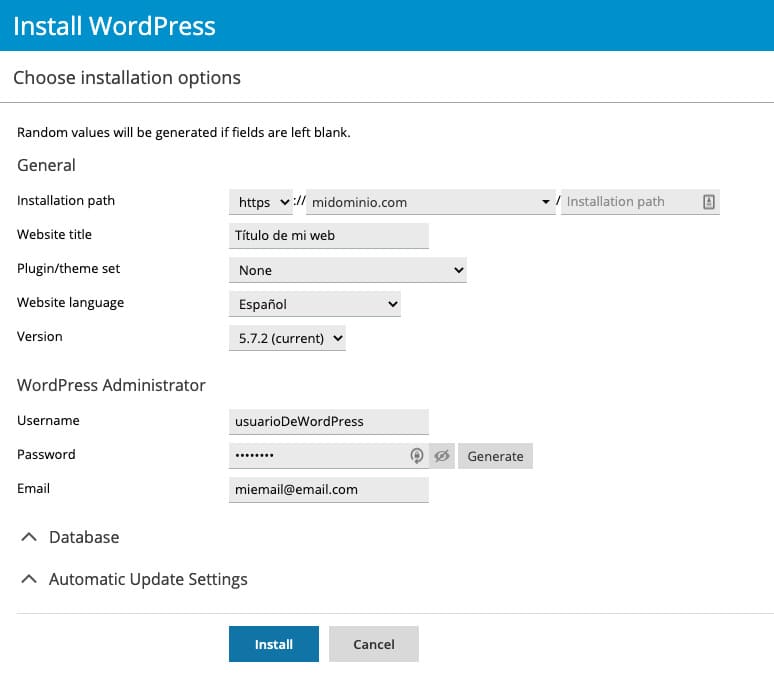The width and height of the screenshot is (774, 696).
Task: Click the 'Random values will be generated' note
Action: pos(184,133)
